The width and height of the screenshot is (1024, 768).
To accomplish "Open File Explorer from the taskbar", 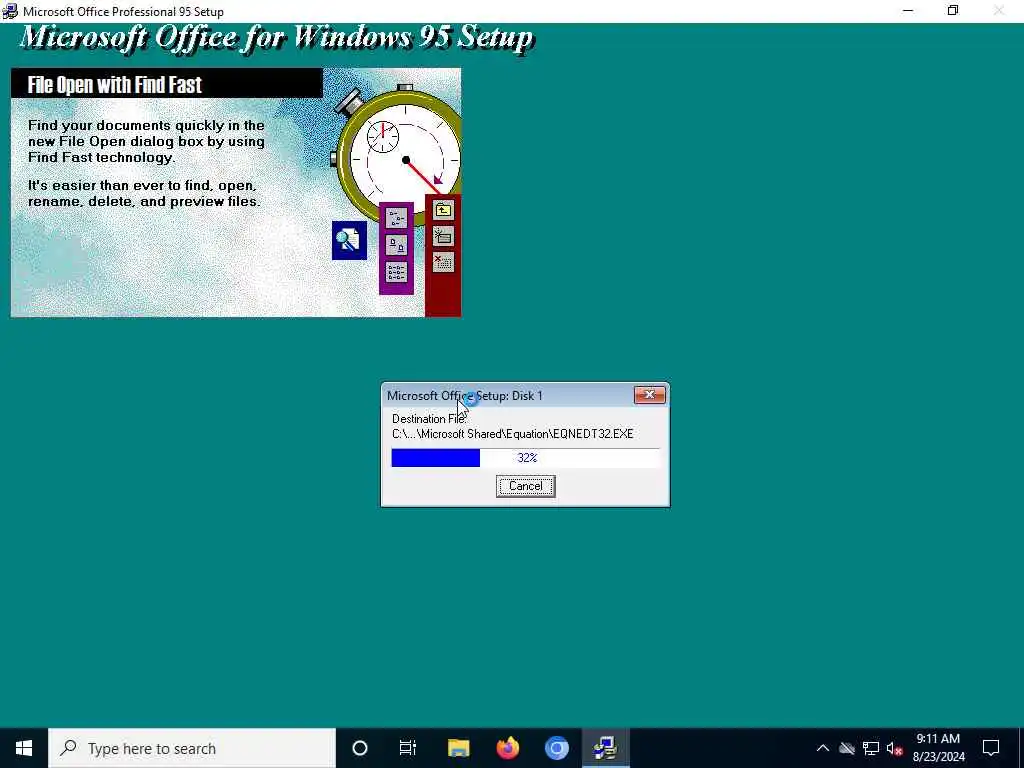I will pyautogui.click(x=458, y=748).
